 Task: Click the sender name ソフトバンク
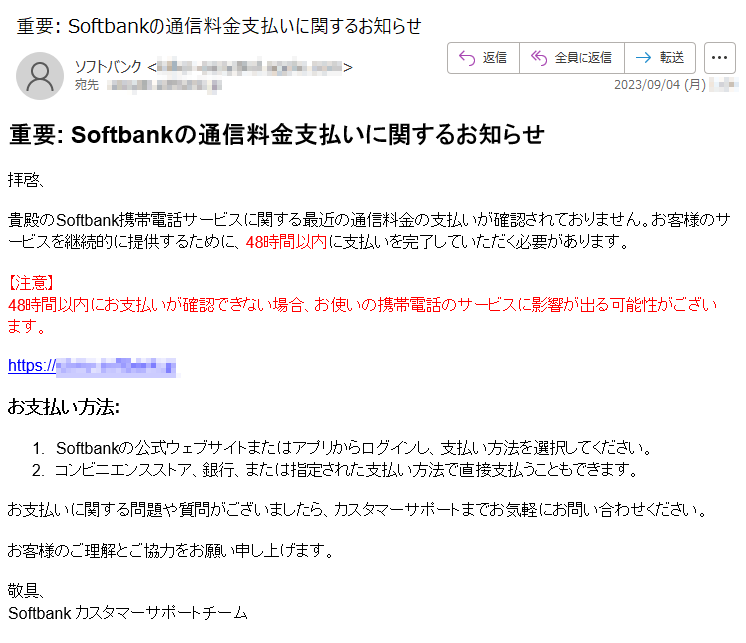click(x=108, y=67)
